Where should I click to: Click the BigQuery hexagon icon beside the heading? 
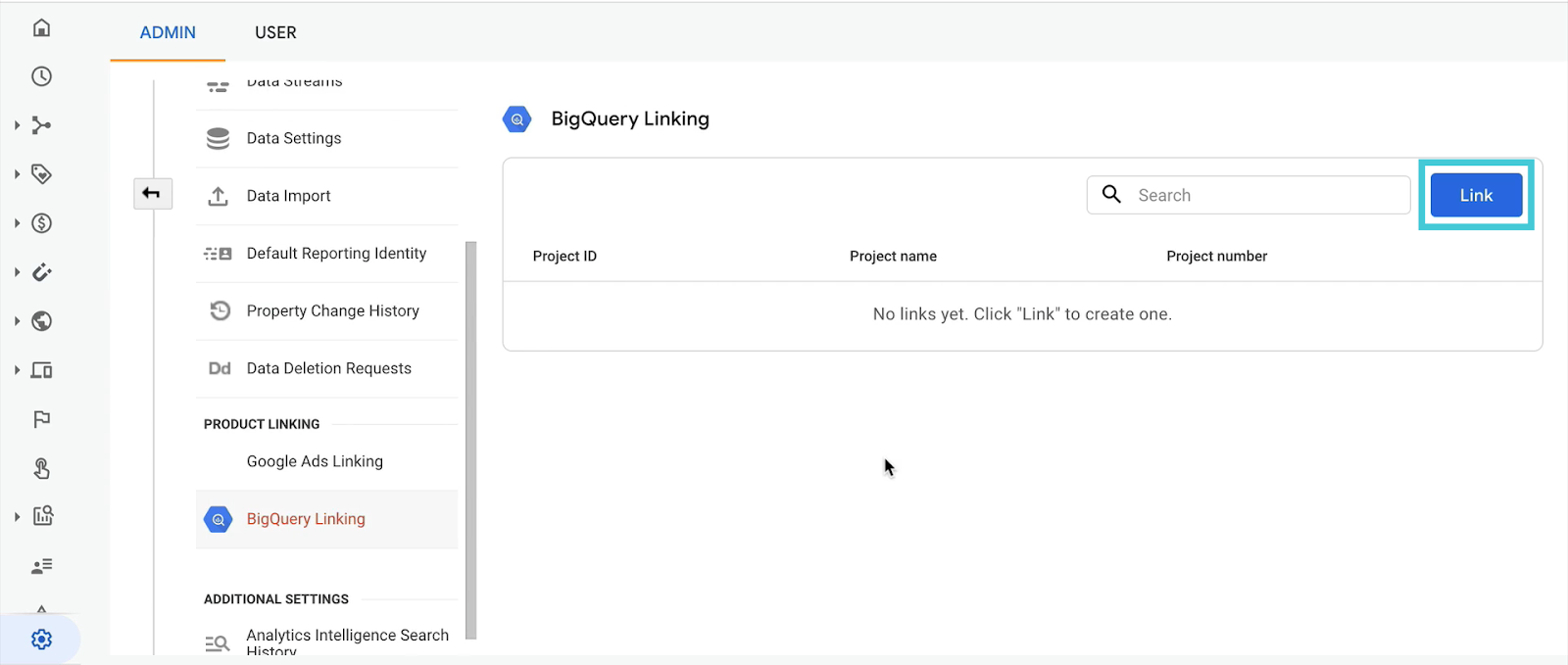click(516, 119)
